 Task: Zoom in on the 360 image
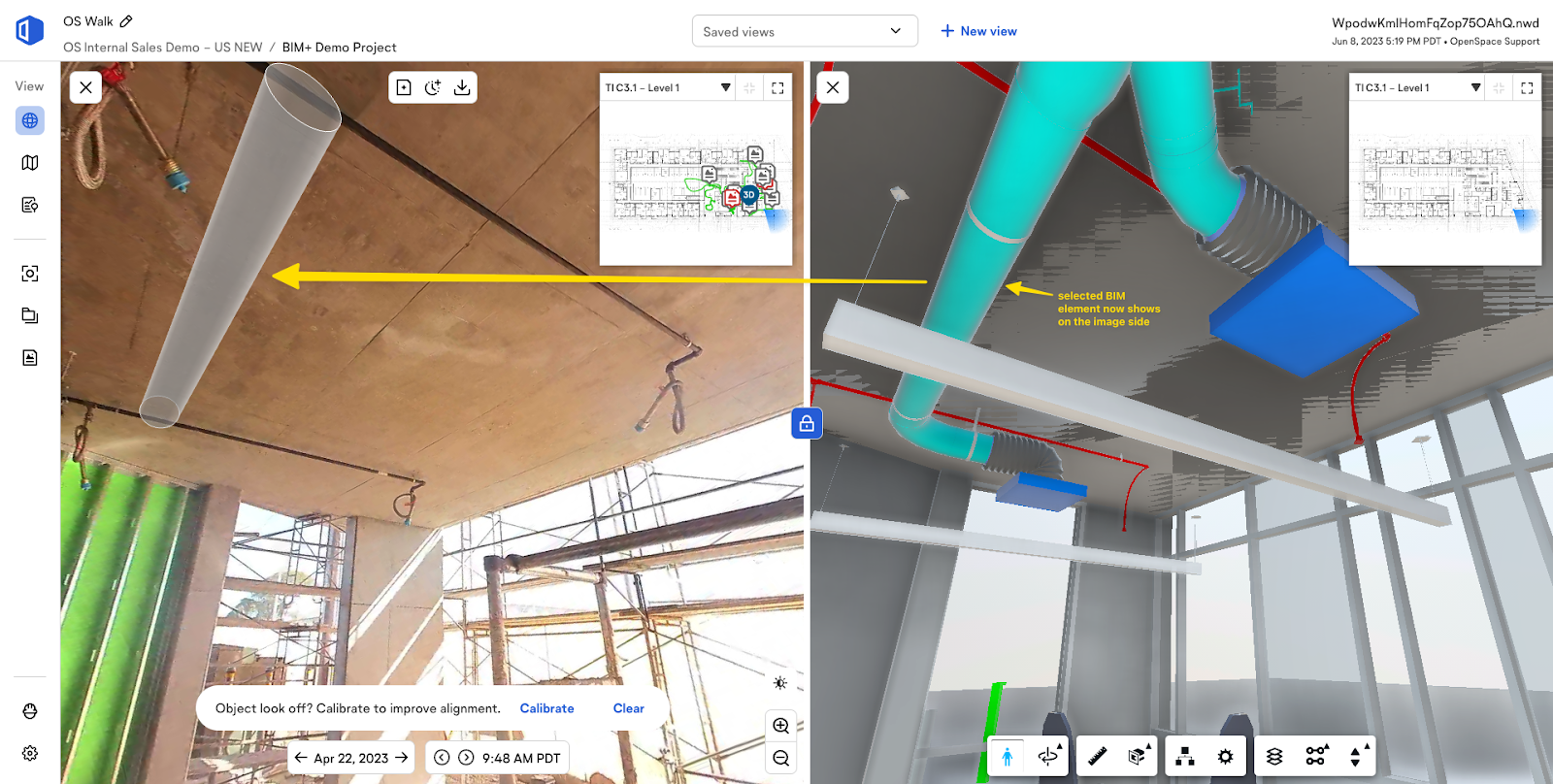click(x=781, y=726)
